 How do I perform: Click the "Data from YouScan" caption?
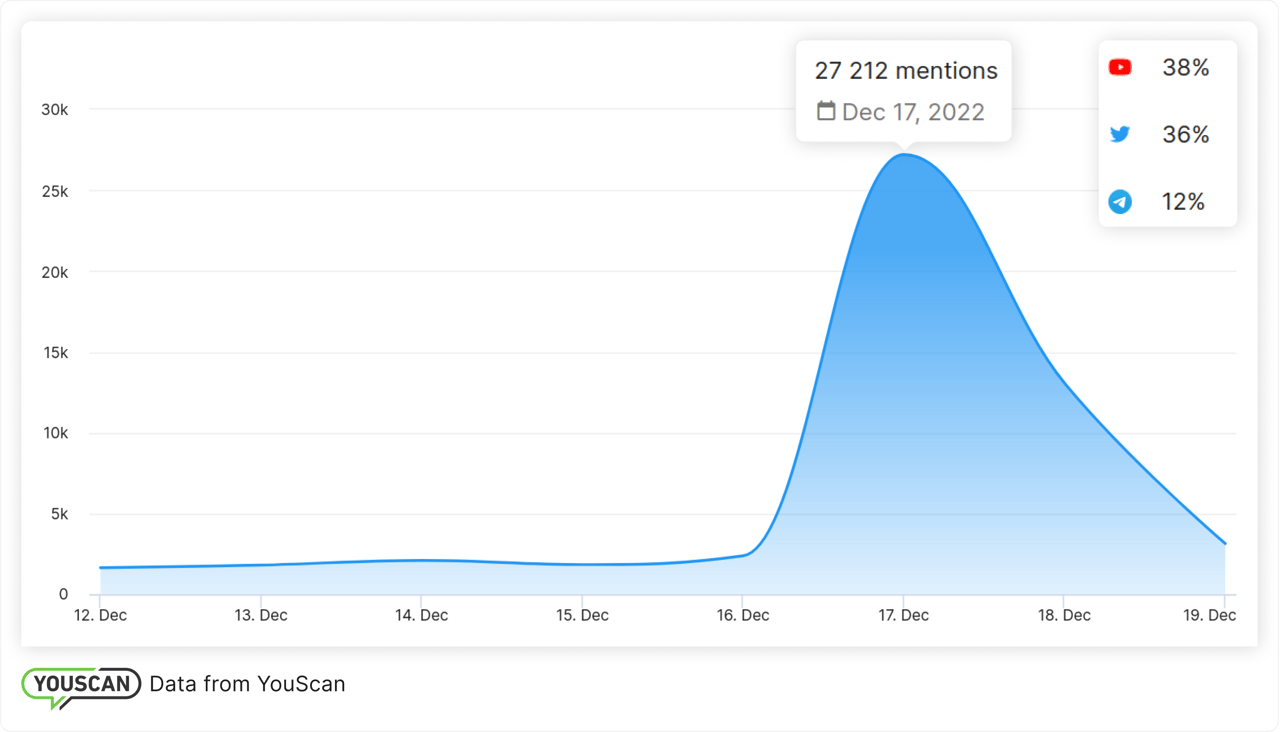click(x=247, y=685)
